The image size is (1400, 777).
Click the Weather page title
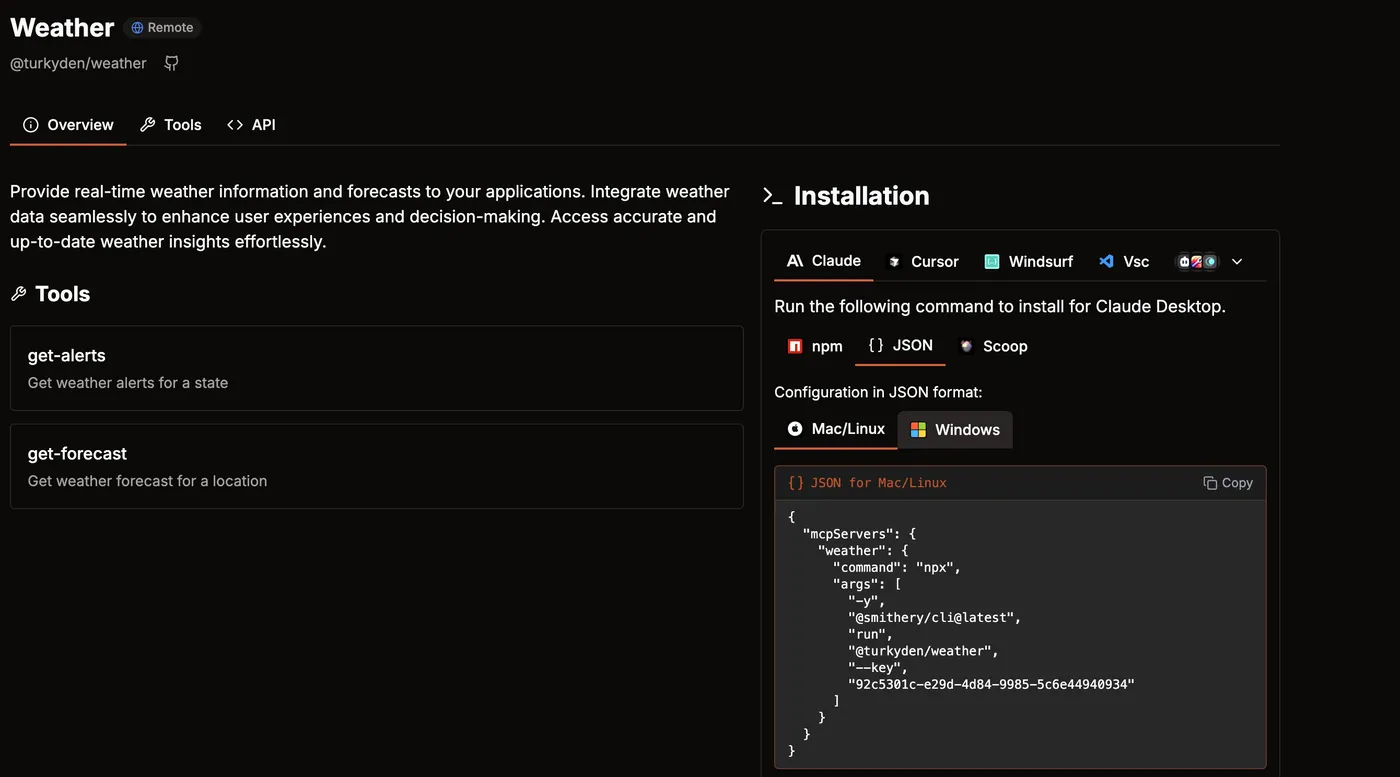pos(62,28)
